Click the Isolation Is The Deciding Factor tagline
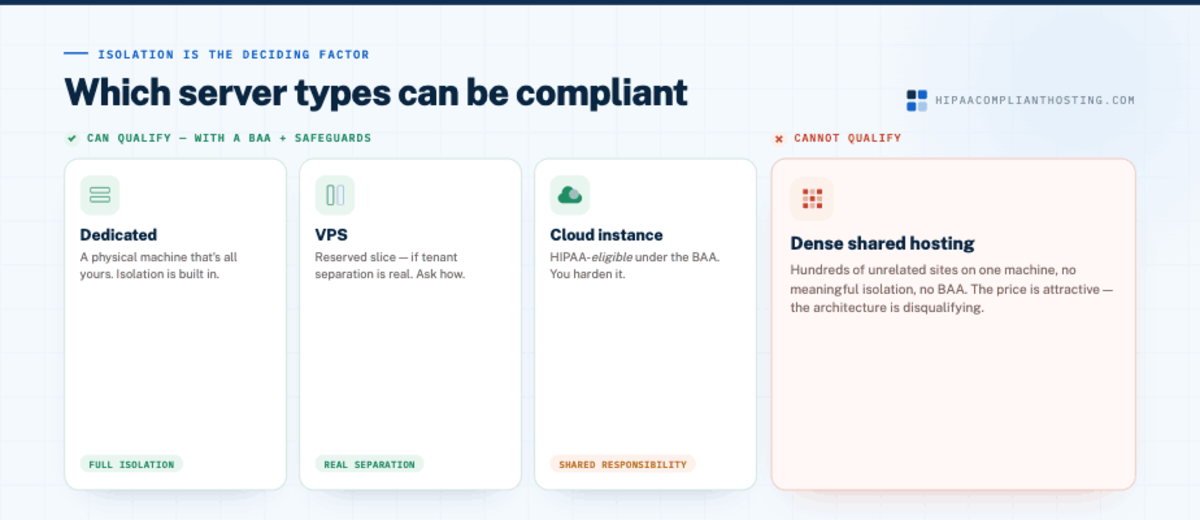This screenshot has width=1200, height=520. pyautogui.click(x=233, y=54)
